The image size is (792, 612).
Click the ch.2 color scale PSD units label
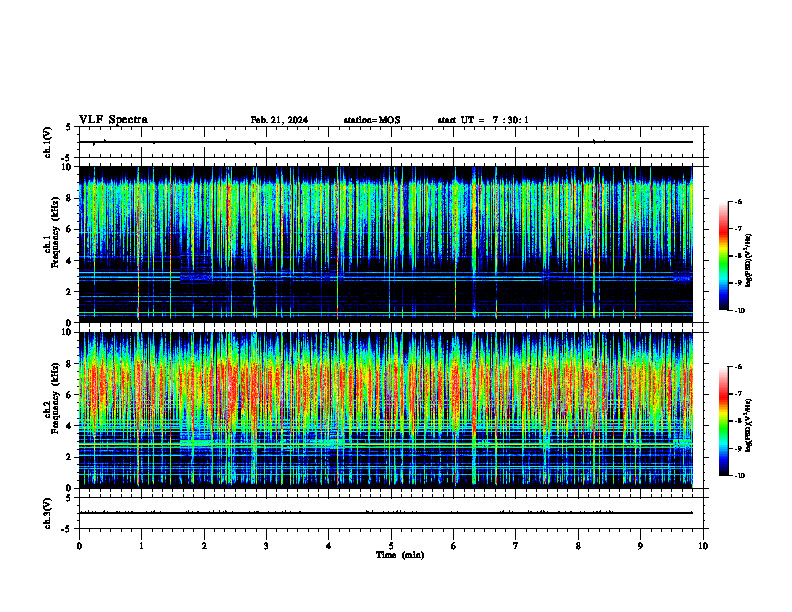[749, 425]
